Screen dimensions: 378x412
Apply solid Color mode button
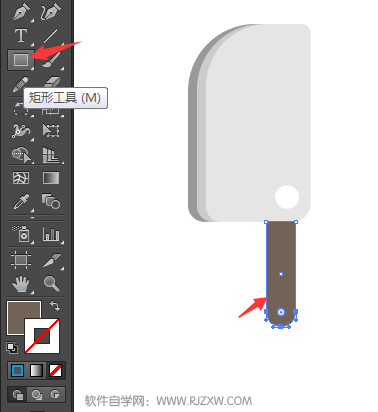17,370
